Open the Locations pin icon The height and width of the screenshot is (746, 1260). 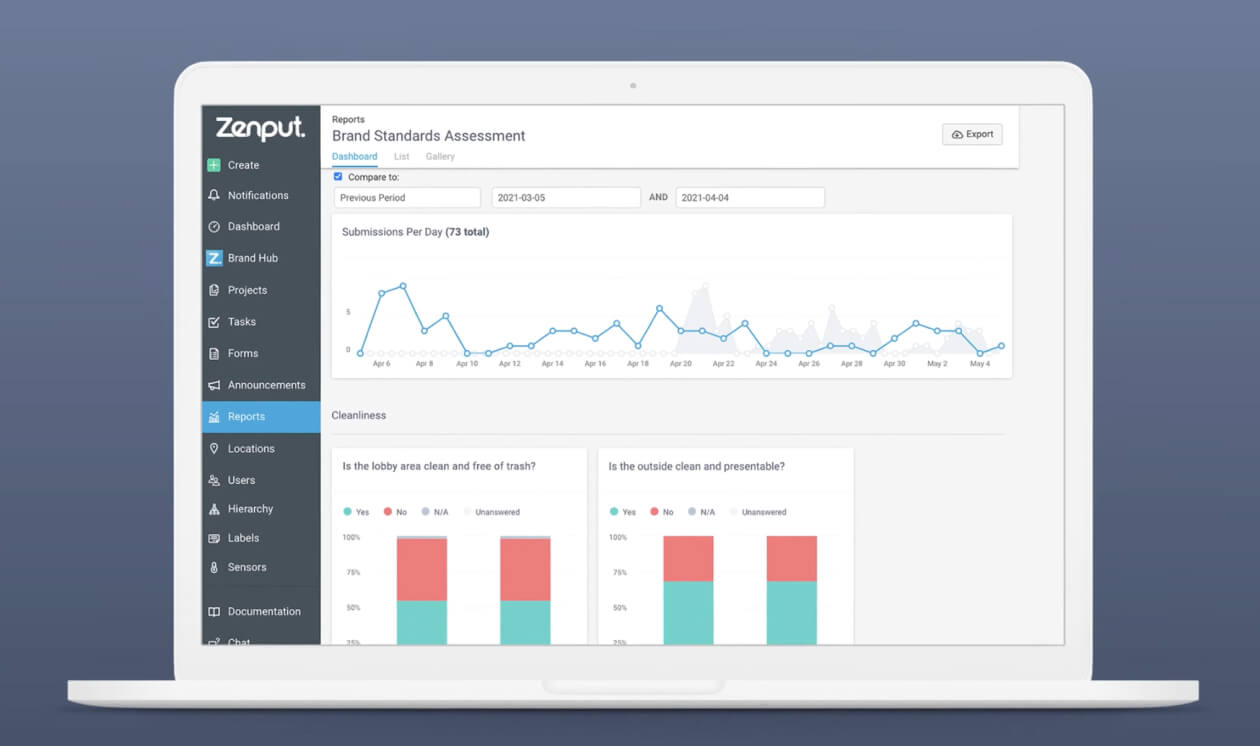coord(213,448)
